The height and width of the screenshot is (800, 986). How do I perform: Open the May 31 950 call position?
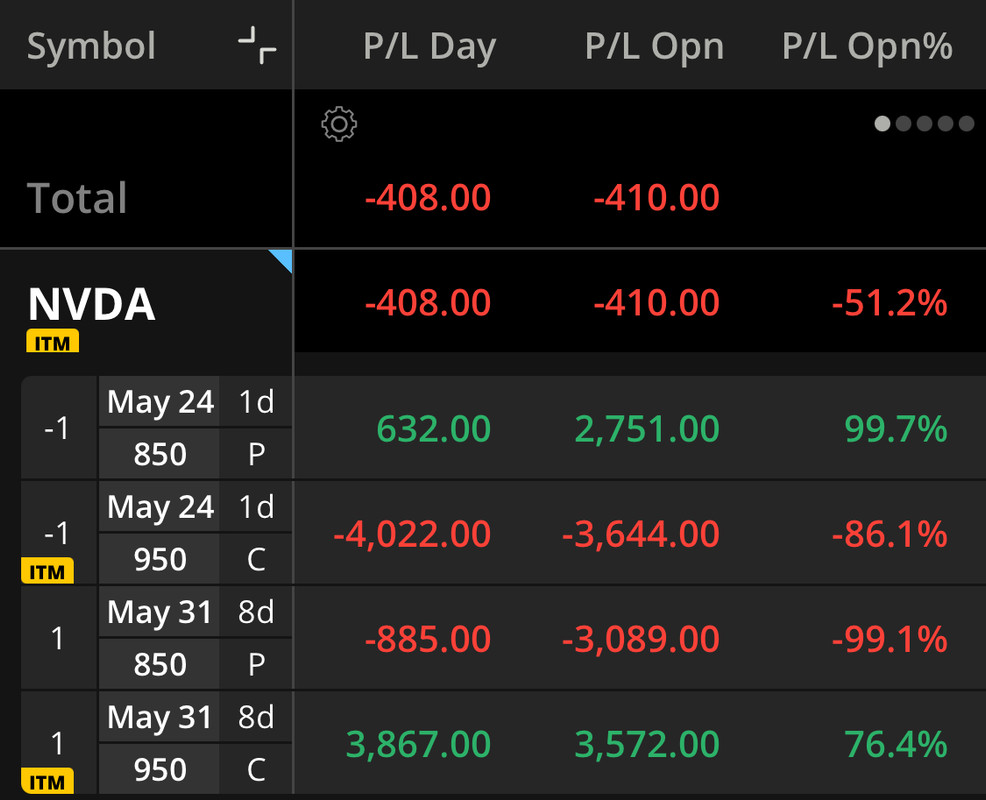[x=160, y=743]
